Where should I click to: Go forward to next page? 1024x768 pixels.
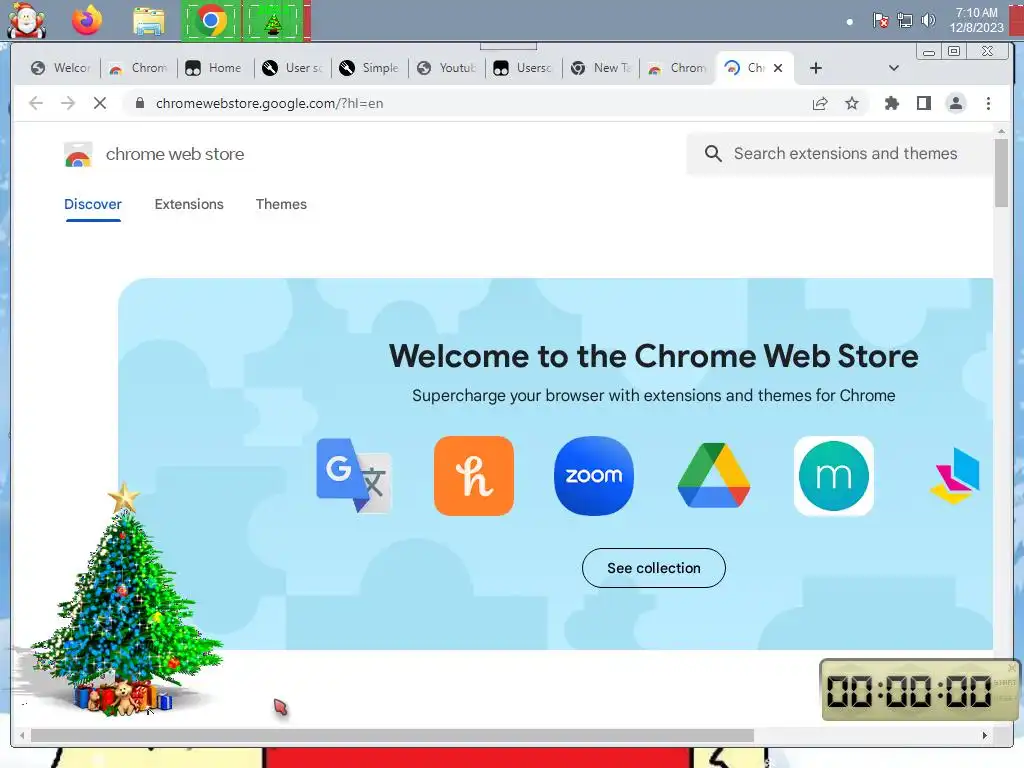point(68,103)
